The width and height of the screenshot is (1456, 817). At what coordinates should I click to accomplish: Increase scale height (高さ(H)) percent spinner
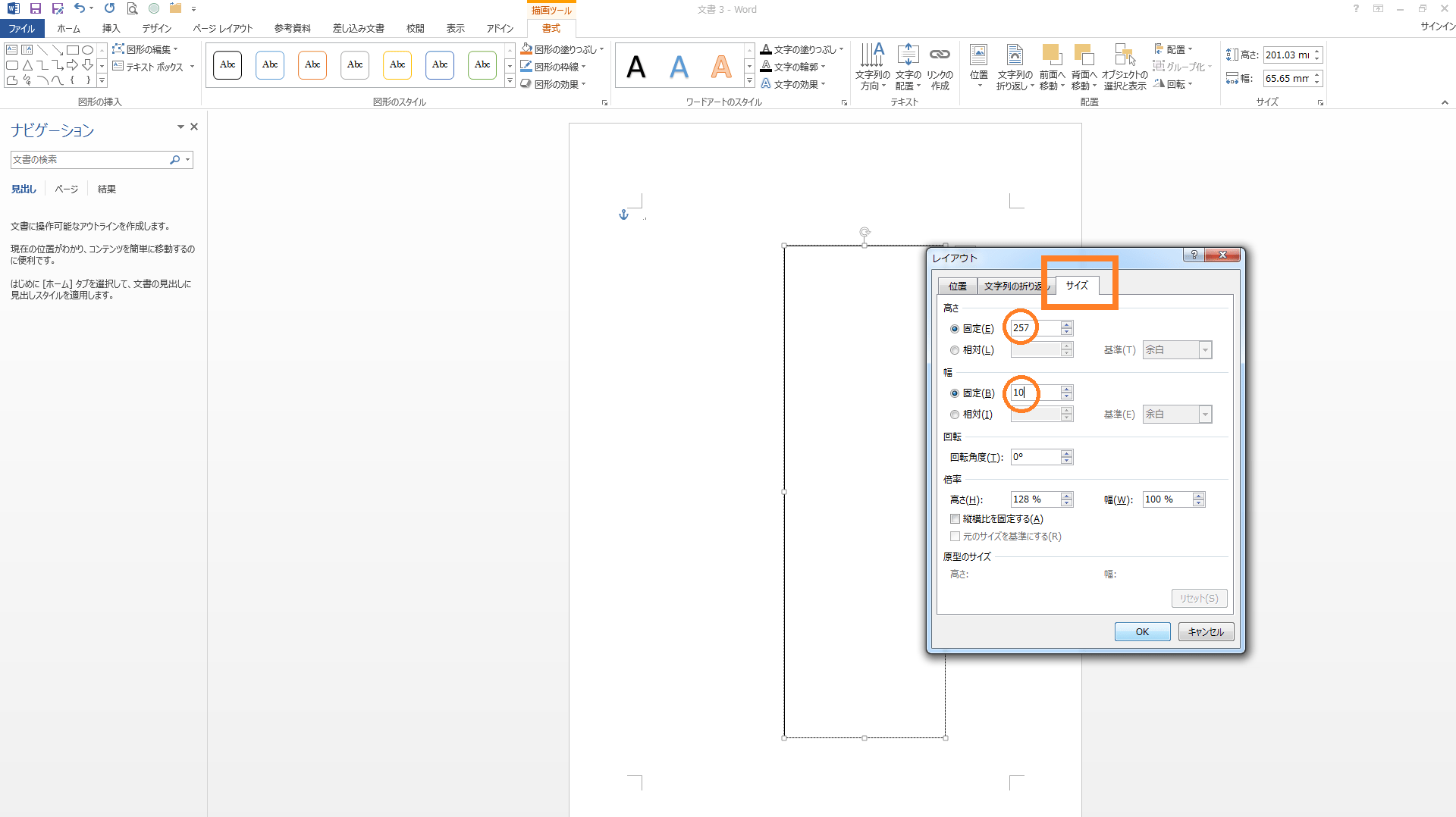coord(1067,496)
